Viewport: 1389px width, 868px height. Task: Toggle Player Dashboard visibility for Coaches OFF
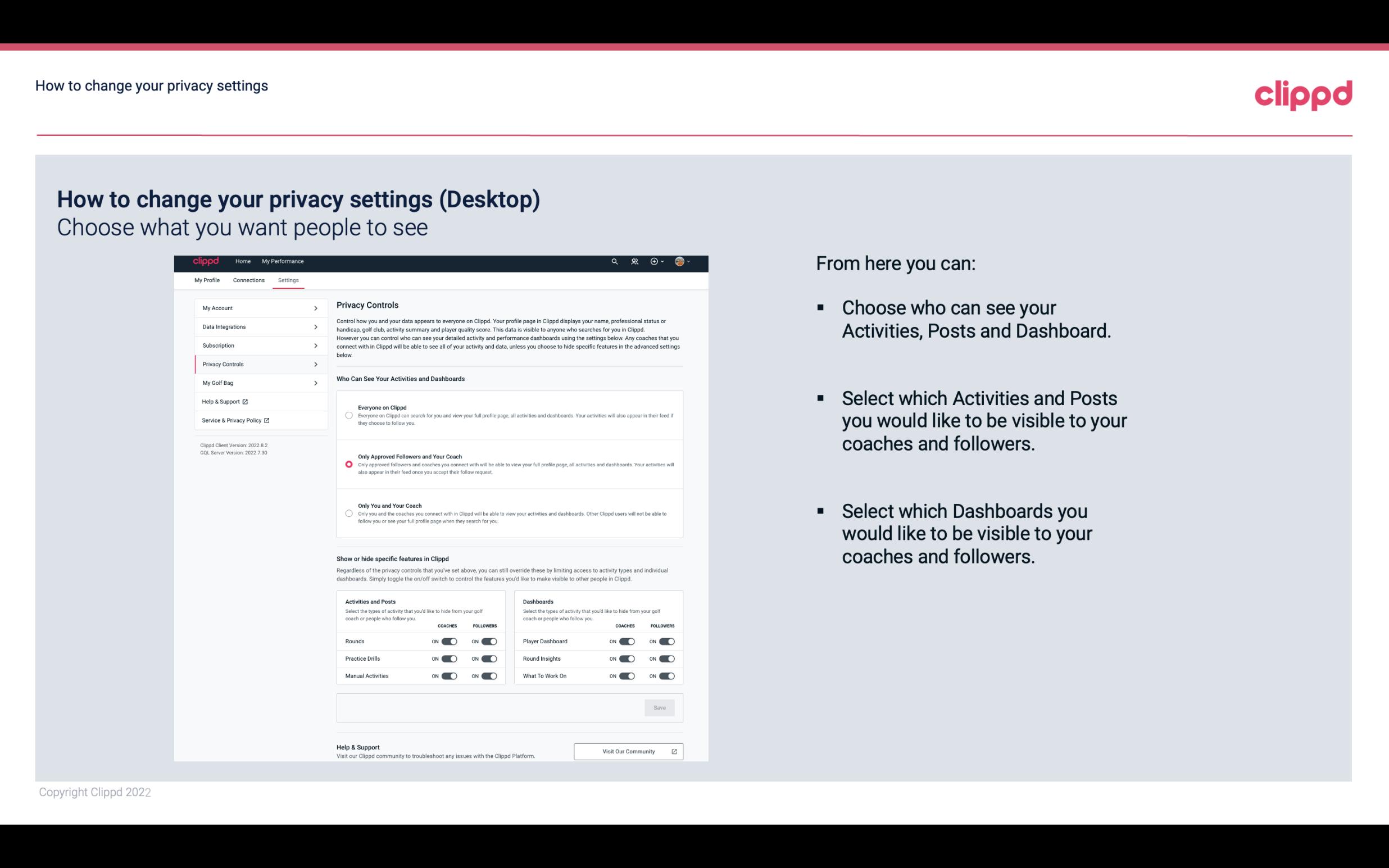coord(625,641)
